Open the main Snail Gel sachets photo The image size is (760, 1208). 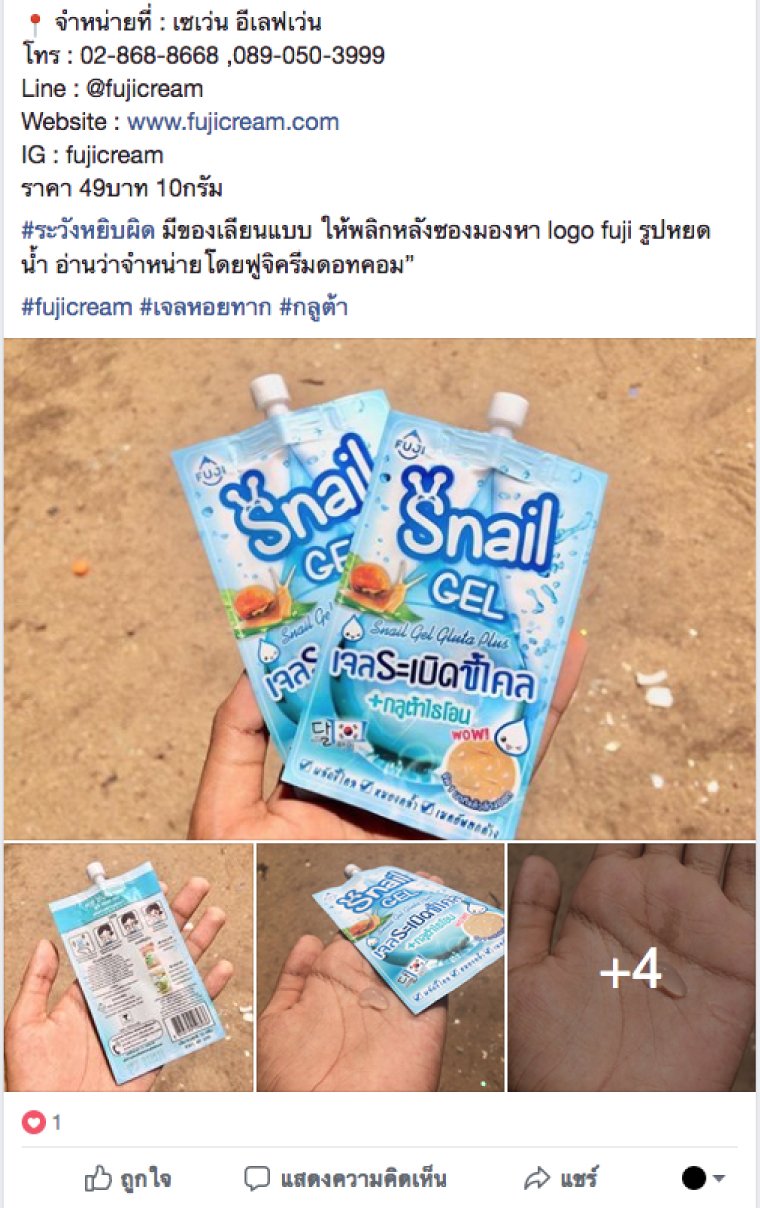click(380, 589)
